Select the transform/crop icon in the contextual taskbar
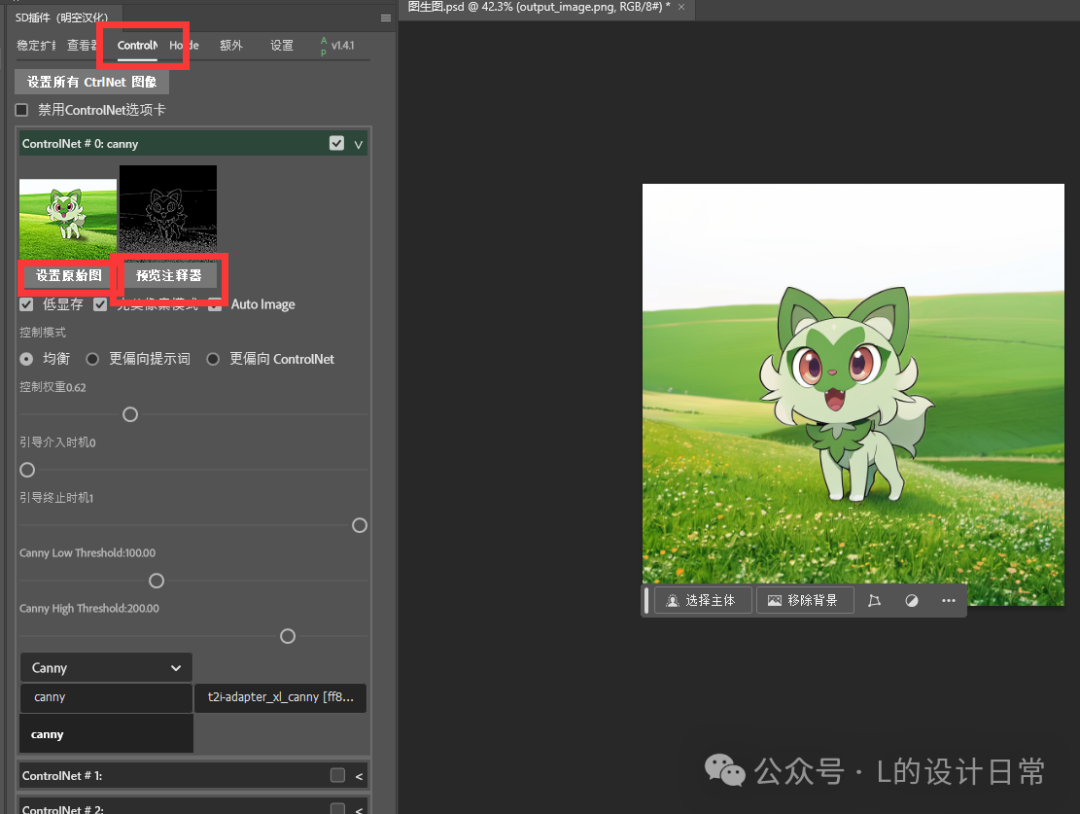 click(x=873, y=600)
